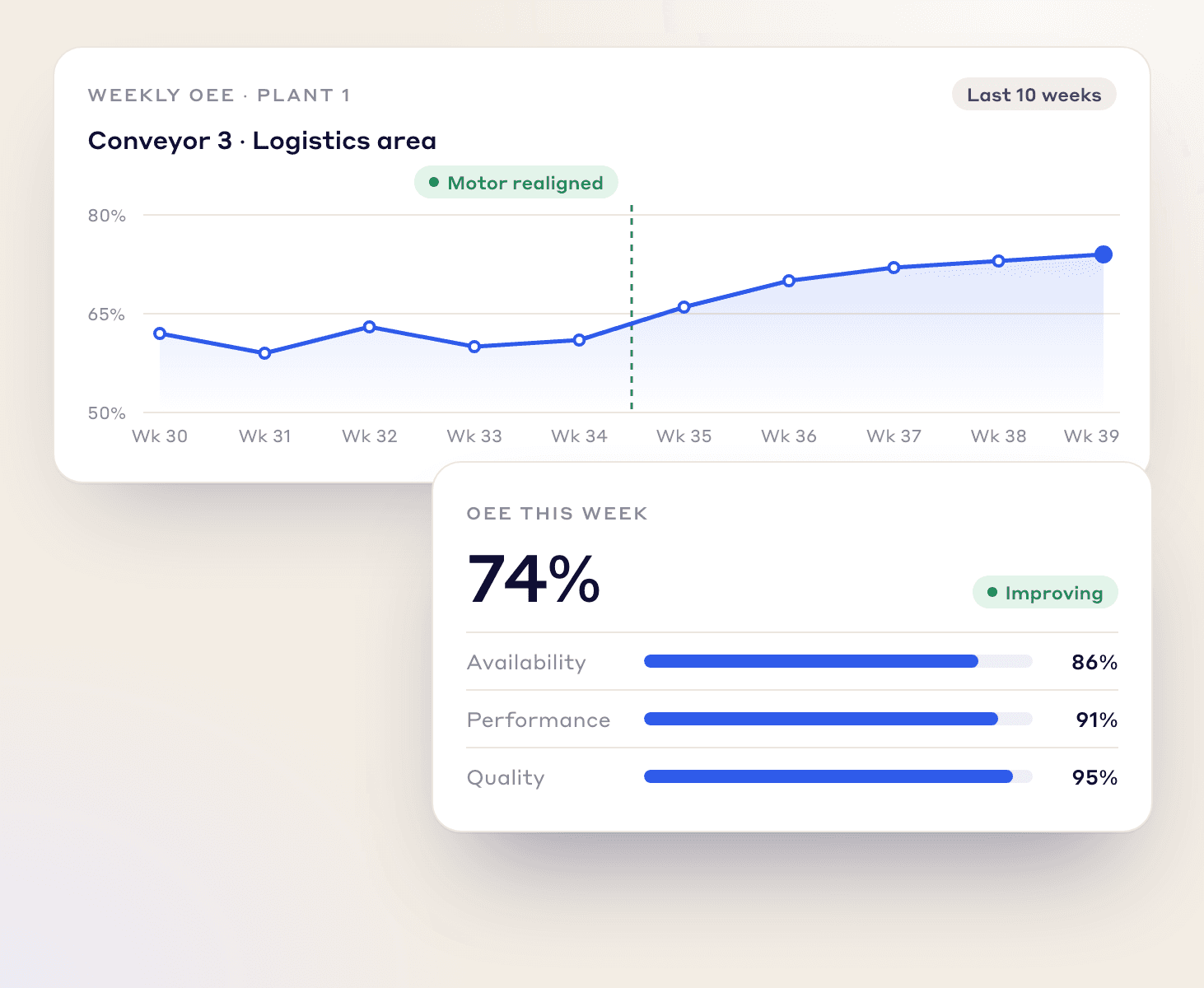
Task: Click the Performance progress bar
Action: [x=838, y=719]
